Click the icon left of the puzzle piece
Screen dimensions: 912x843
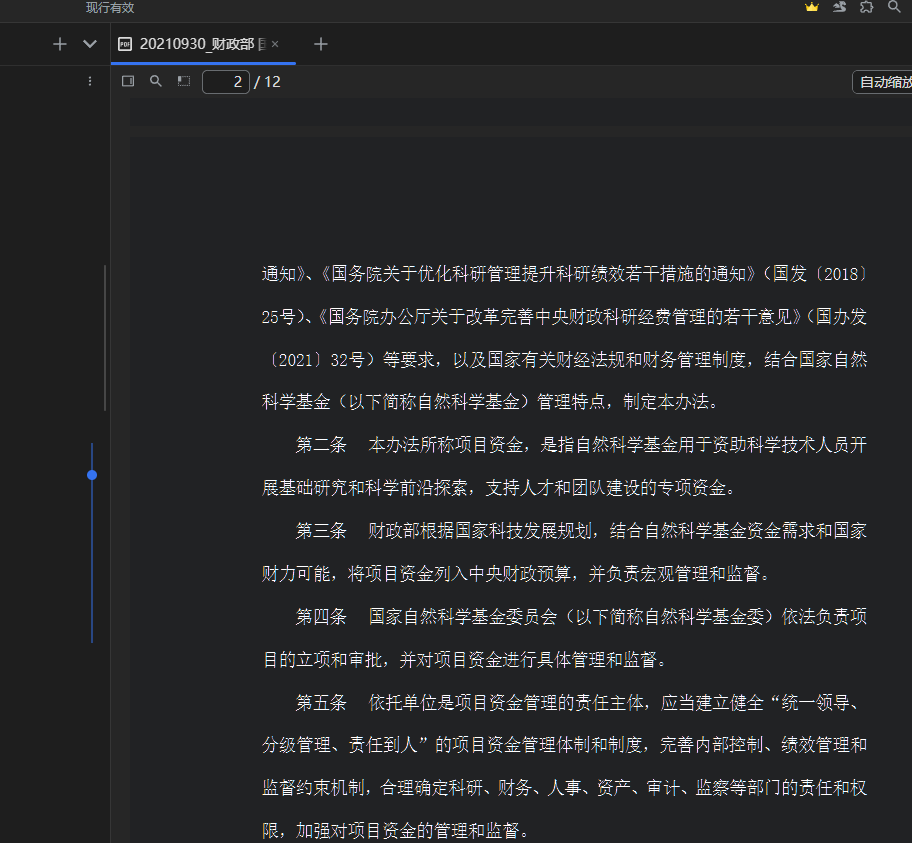click(840, 7)
